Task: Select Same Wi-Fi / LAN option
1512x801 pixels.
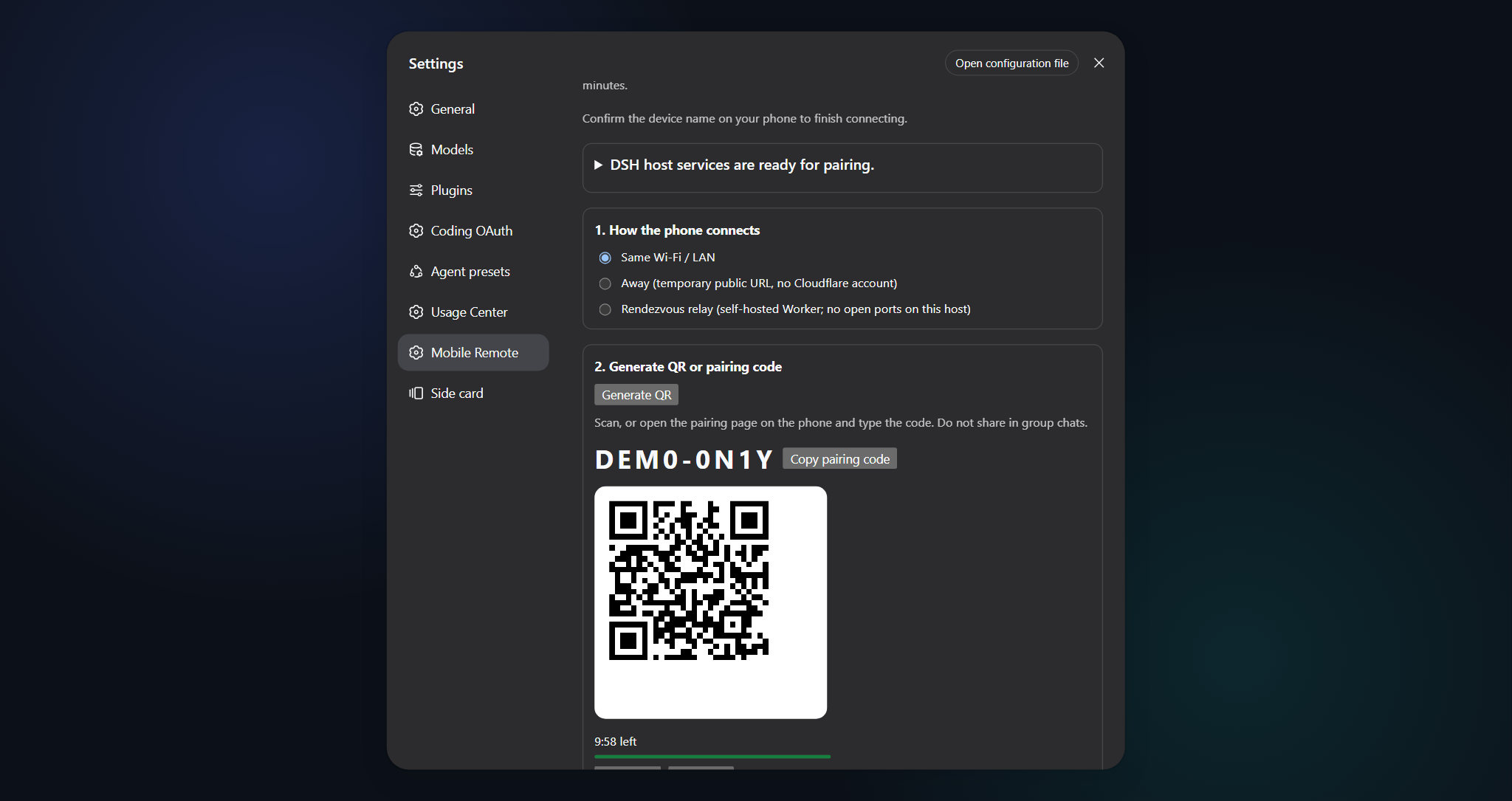Action: pos(605,258)
